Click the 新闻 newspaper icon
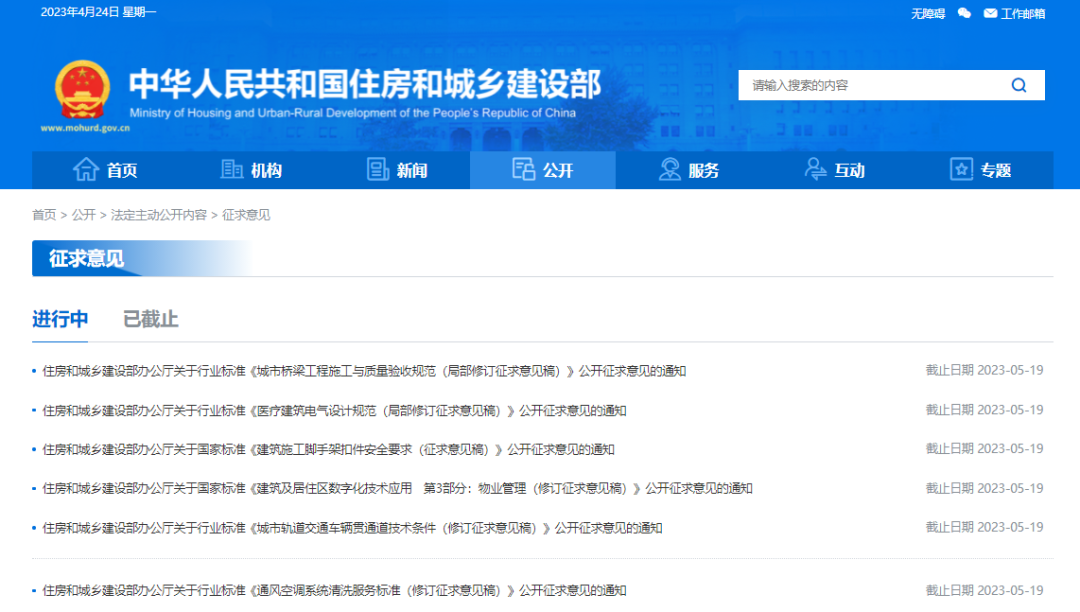 [x=378, y=169]
